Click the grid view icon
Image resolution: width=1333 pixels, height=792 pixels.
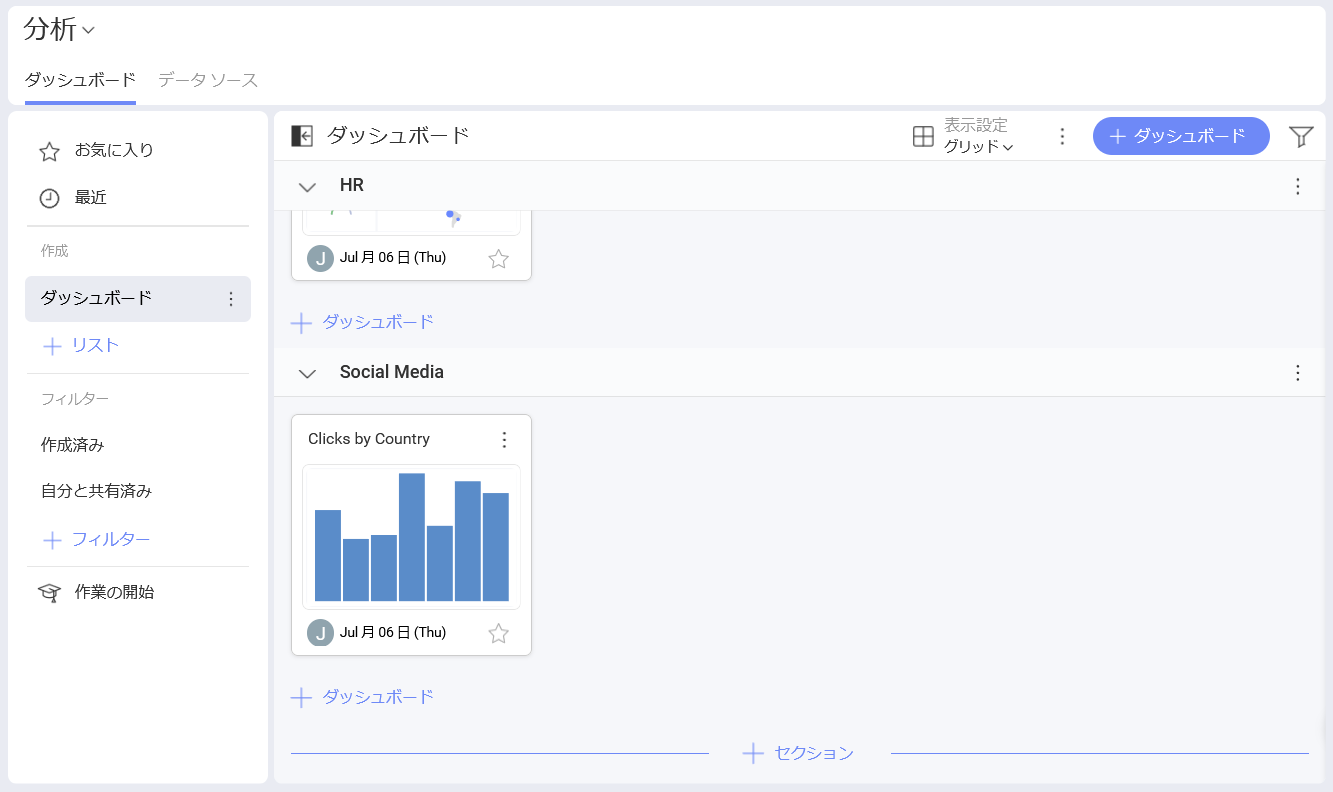(x=923, y=137)
